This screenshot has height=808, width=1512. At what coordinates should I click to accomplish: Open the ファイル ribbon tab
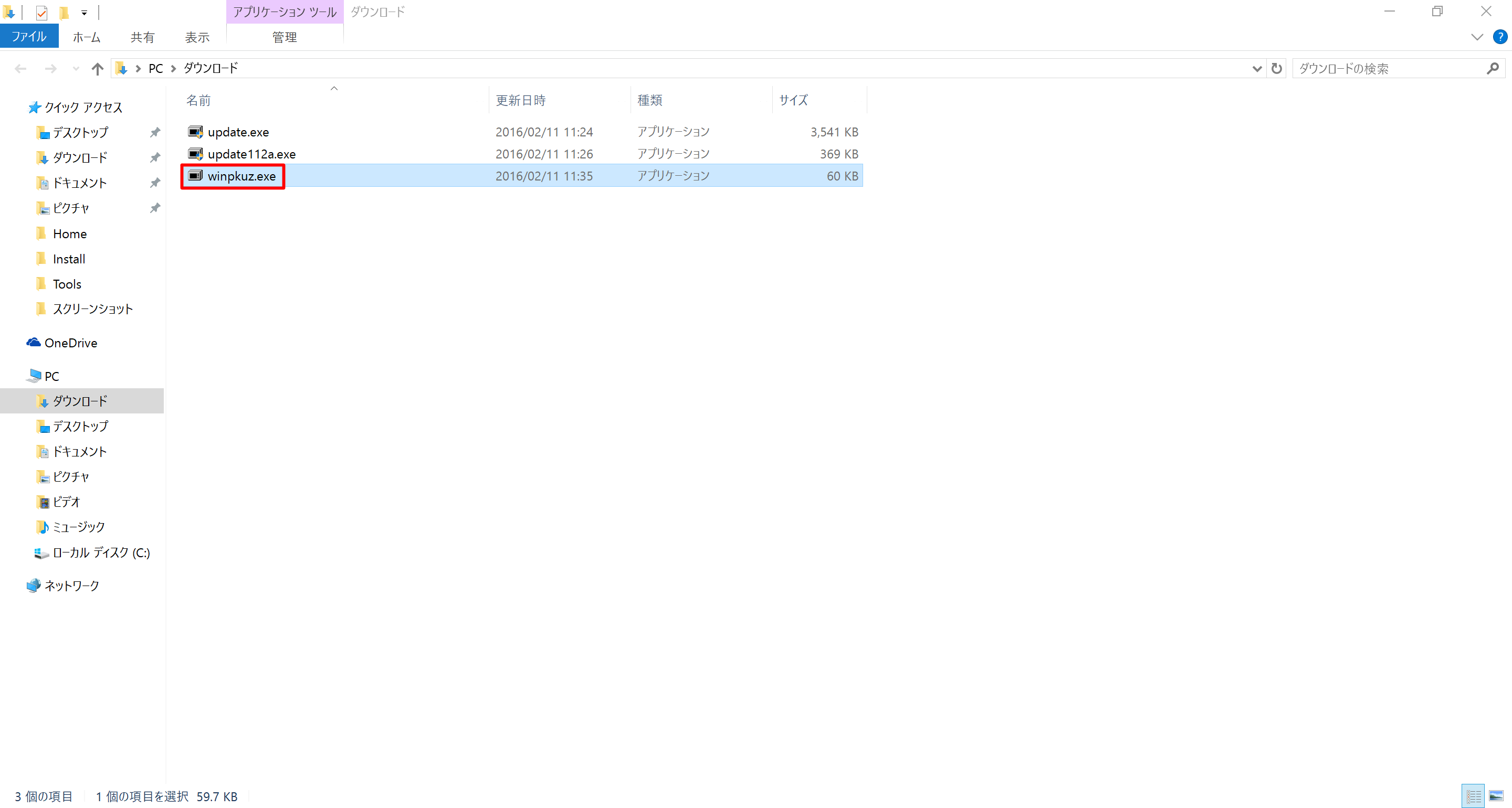click(x=29, y=36)
